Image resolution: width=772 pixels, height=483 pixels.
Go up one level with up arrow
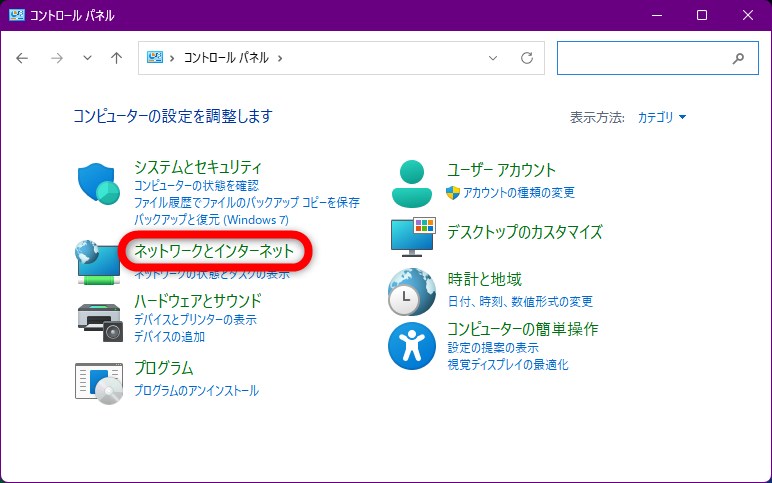116,58
